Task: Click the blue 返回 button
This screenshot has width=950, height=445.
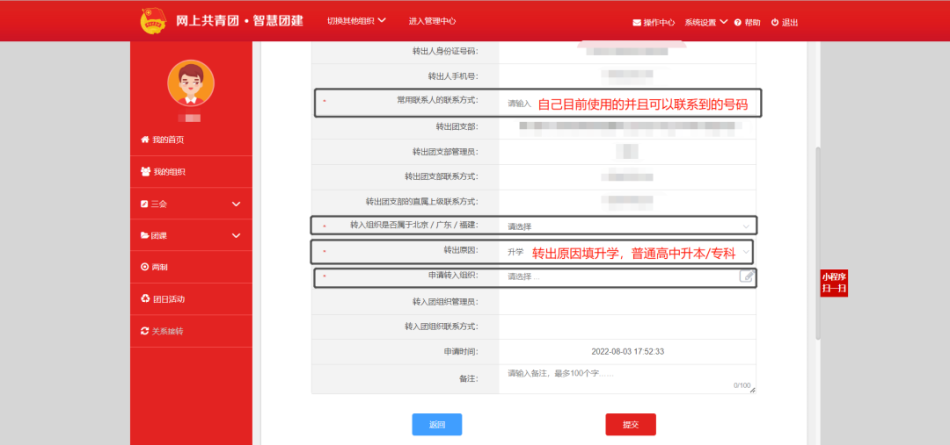Action: tap(437, 424)
